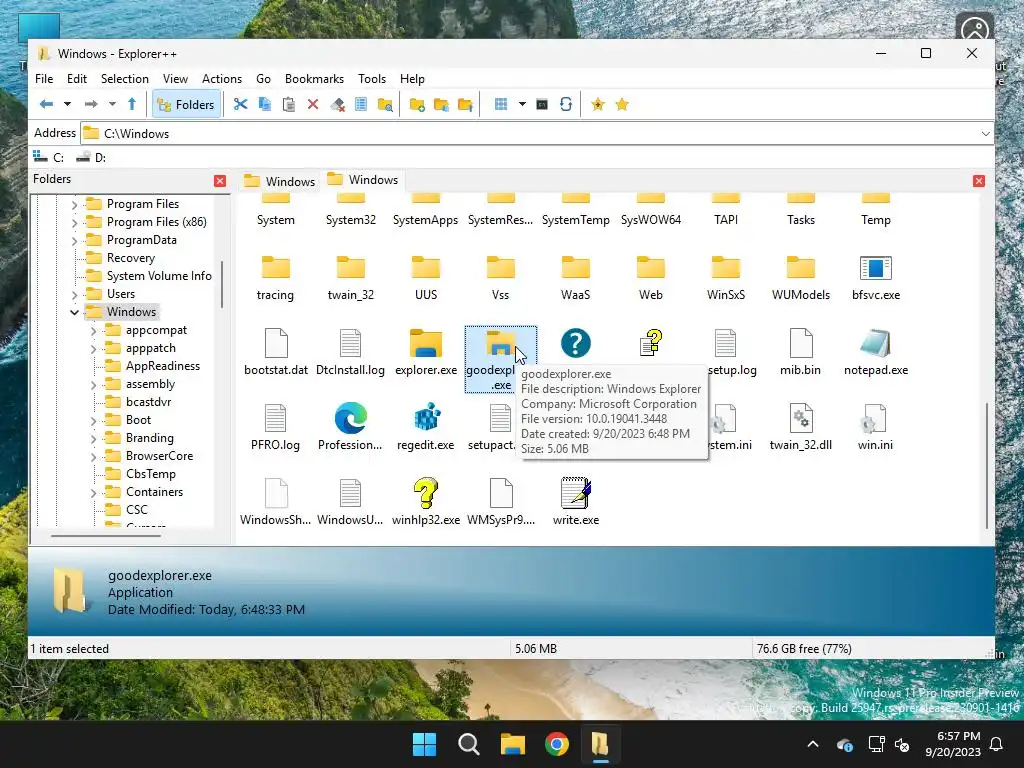This screenshot has width=1024, height=768.
Task: Click the permanent delete eraser icon
Action: [x=337, y=104]
